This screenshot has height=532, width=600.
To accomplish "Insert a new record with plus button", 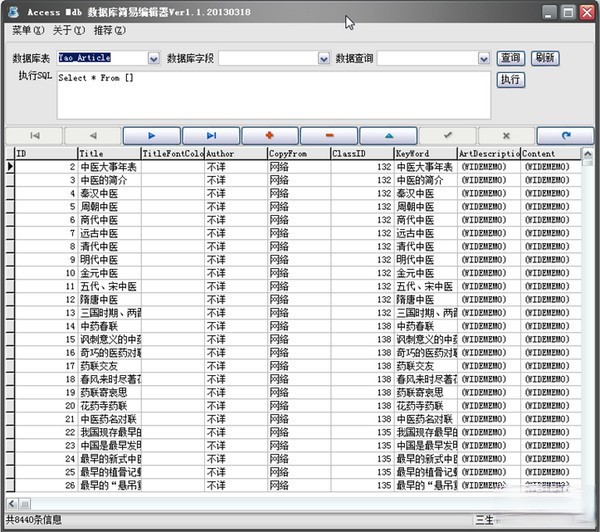I will tap(269, 135).
